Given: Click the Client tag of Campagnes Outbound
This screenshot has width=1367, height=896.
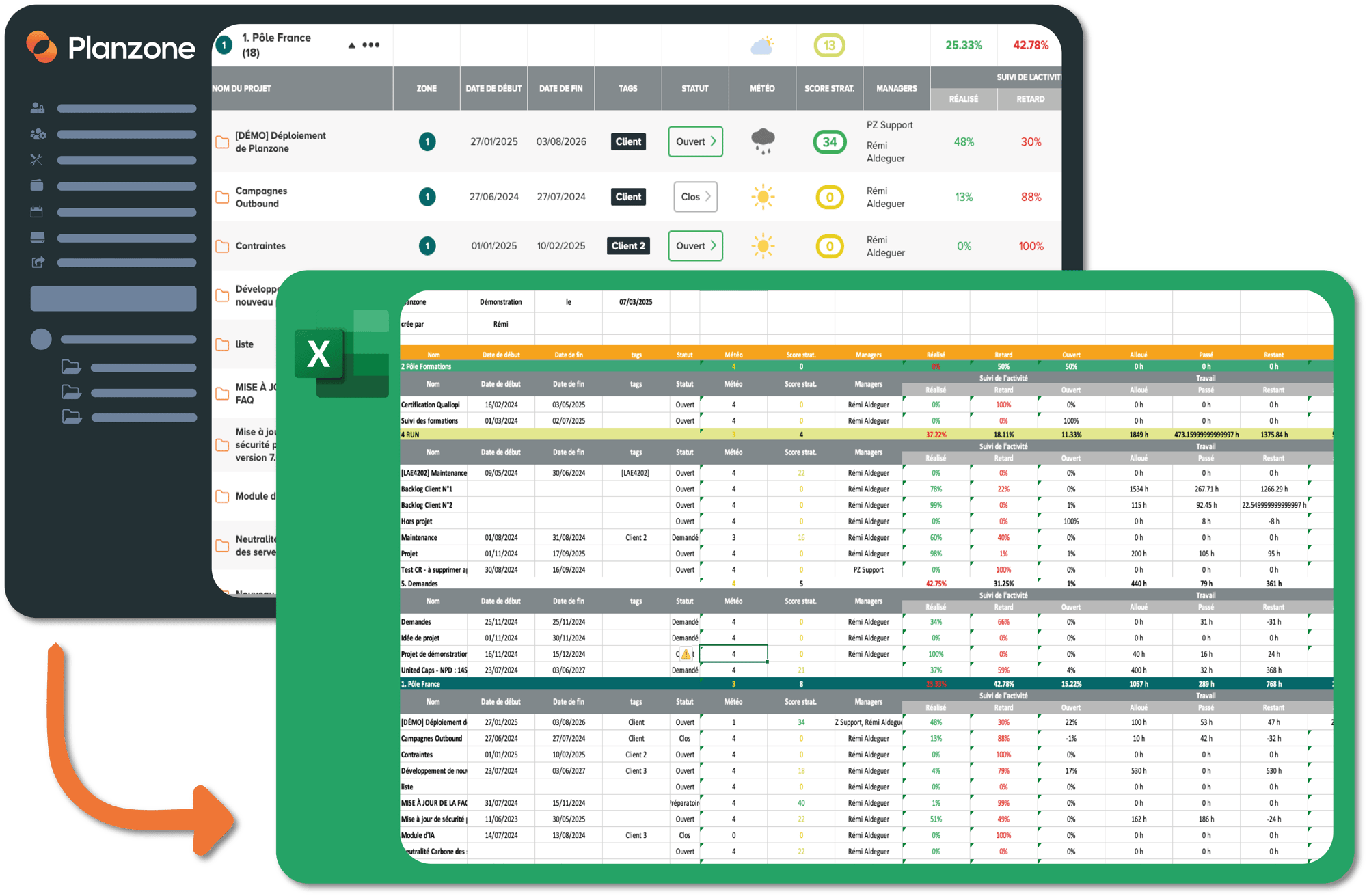Looking at the screenshot, I should [x=628, y=197].
